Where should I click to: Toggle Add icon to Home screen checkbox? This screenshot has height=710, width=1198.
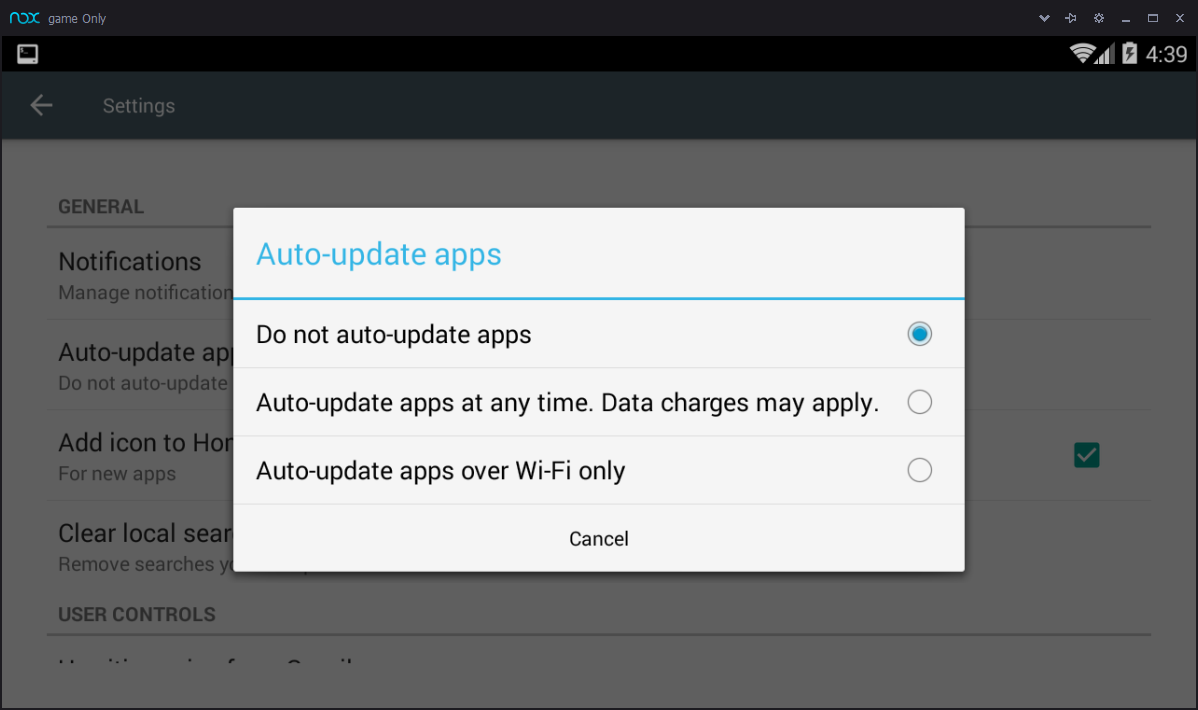1086,455
